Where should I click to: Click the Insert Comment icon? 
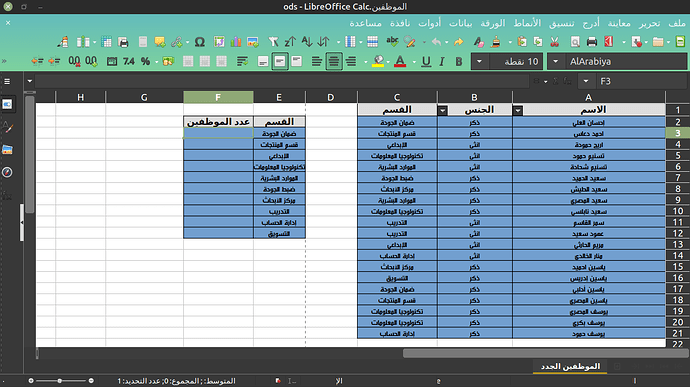(x=160, y=42)
